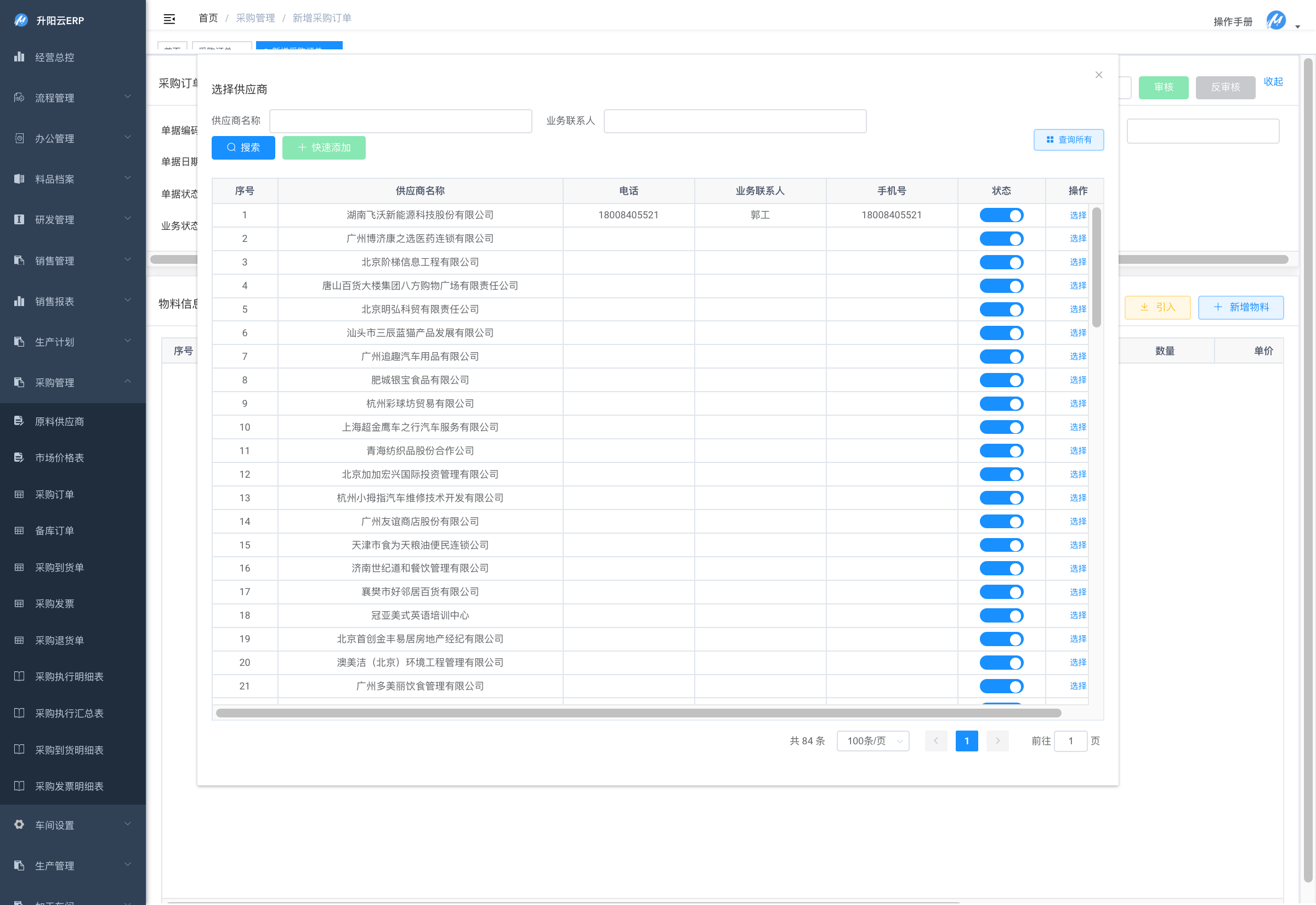Toggle status switch for row 10 supplier
Image resolution: width=1316 pixels, height=905 pixels.
click(x=1001, y=428)
